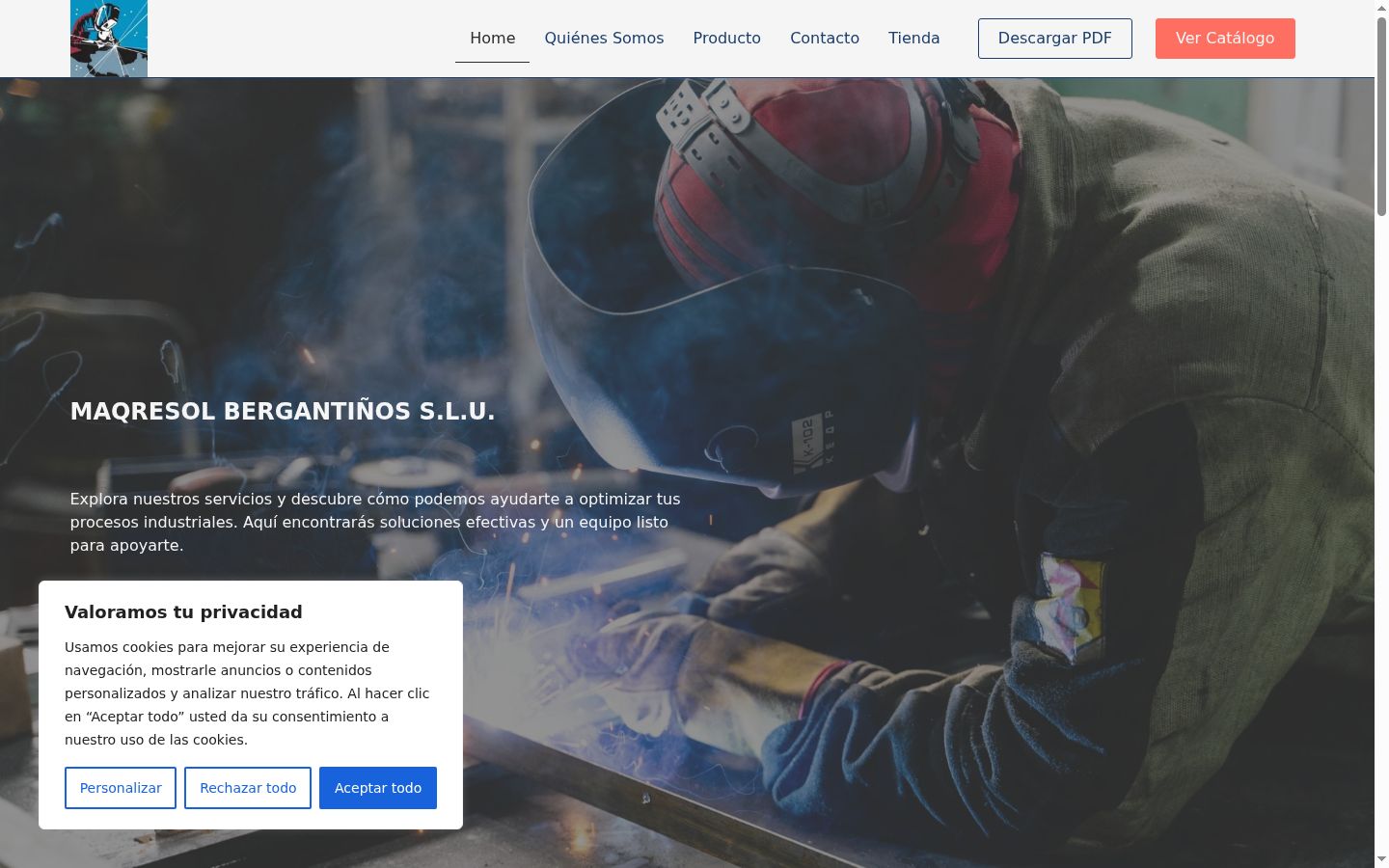Image resolution: width=1389 pixels, height=868 pixels.
Task: Reject cookies with Rechazar todo
Action: 248,788
